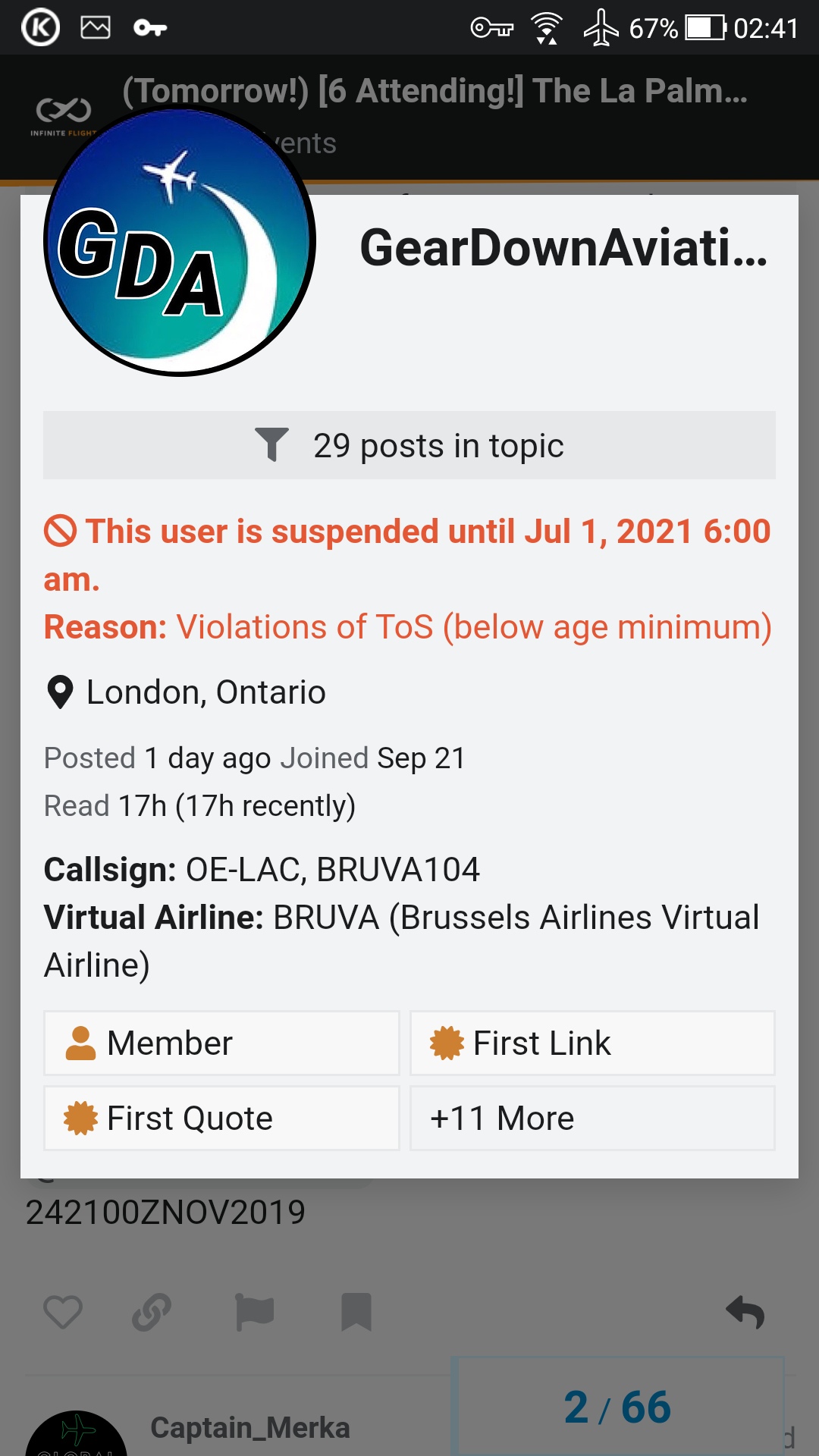Tap the reply arrow icon

pos(745,1312)
